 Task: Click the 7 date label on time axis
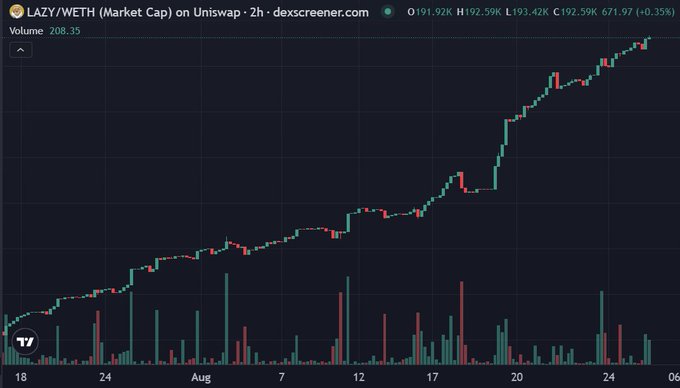click(281, 377)
